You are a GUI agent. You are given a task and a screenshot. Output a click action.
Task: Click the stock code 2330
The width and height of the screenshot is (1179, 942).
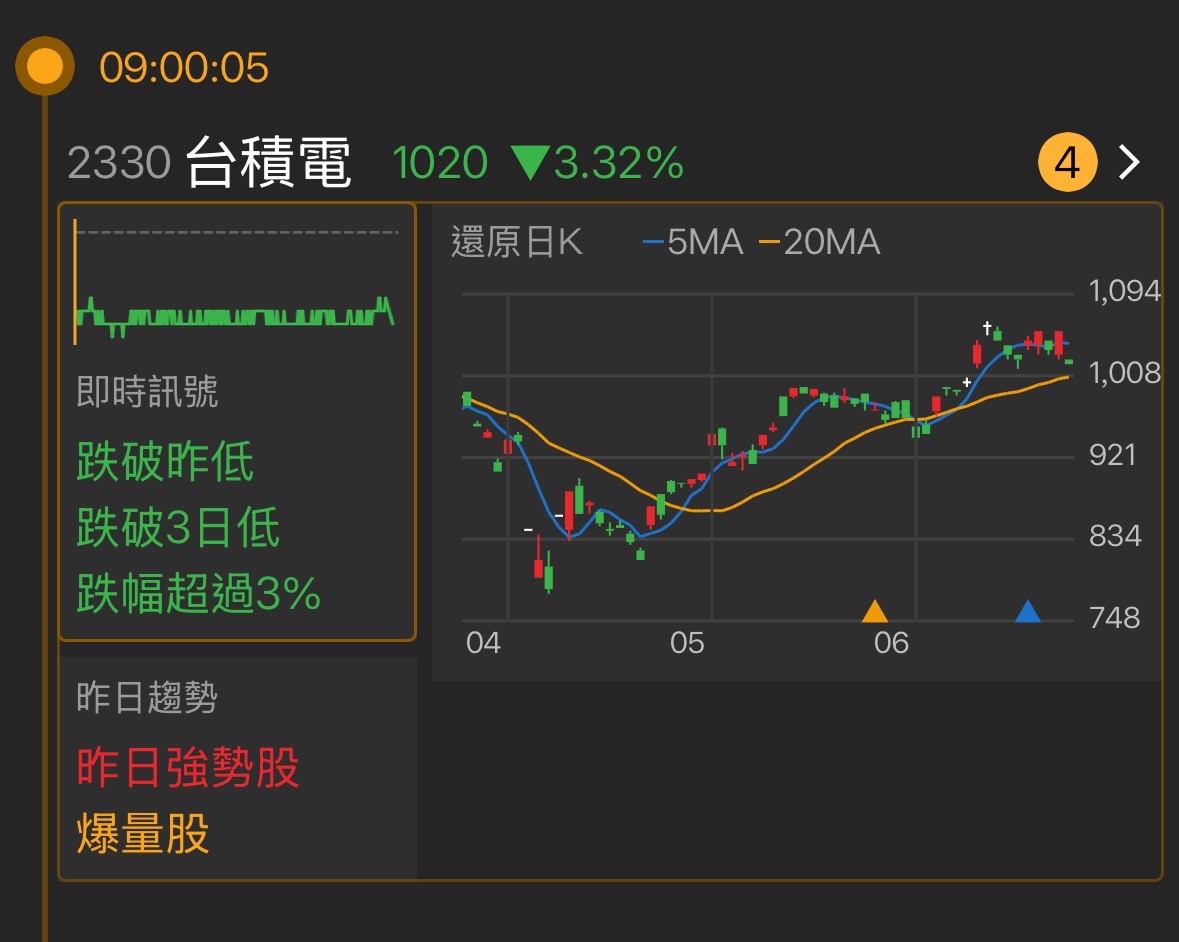tap(119, 162)
